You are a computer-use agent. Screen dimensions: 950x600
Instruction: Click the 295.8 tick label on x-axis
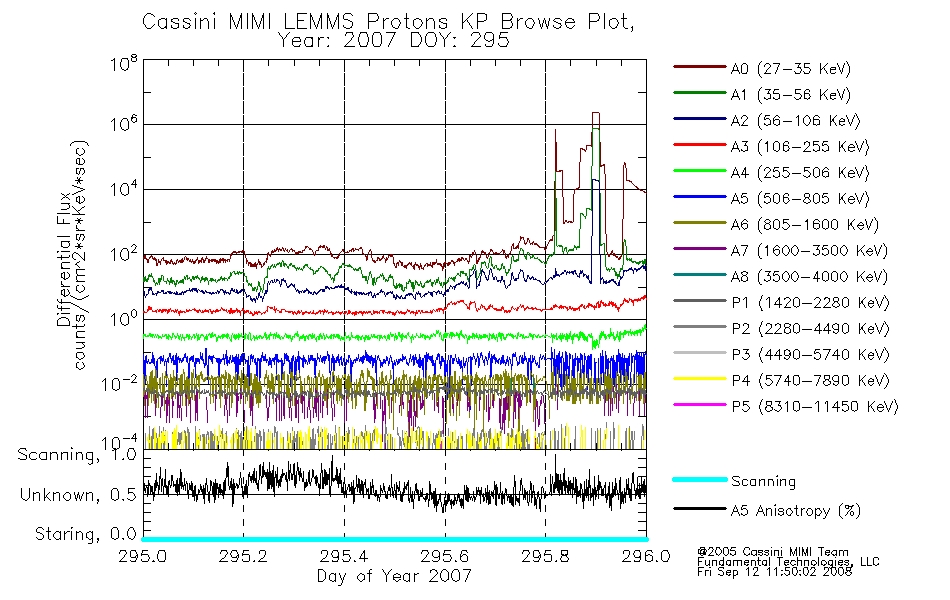[x=545, y=556]
